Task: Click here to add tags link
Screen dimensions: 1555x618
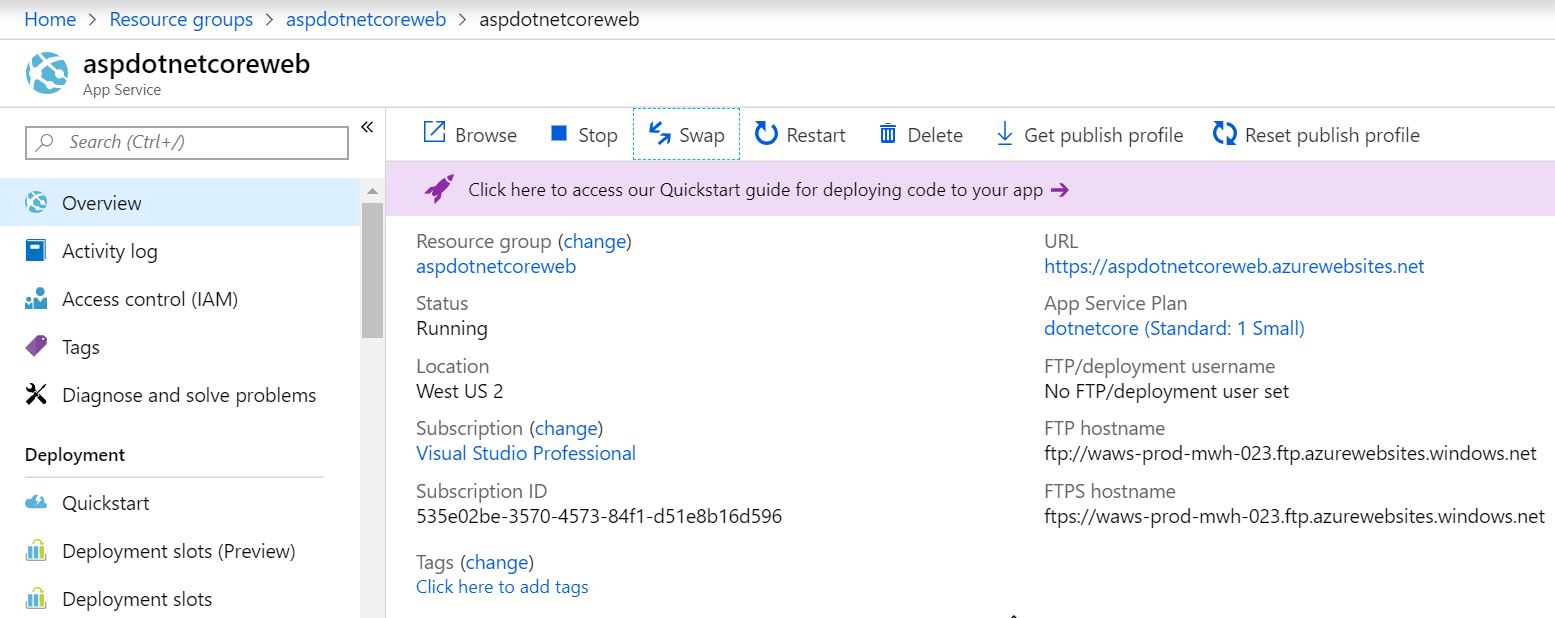Action: pyautogui.click(x=502, y=587)
